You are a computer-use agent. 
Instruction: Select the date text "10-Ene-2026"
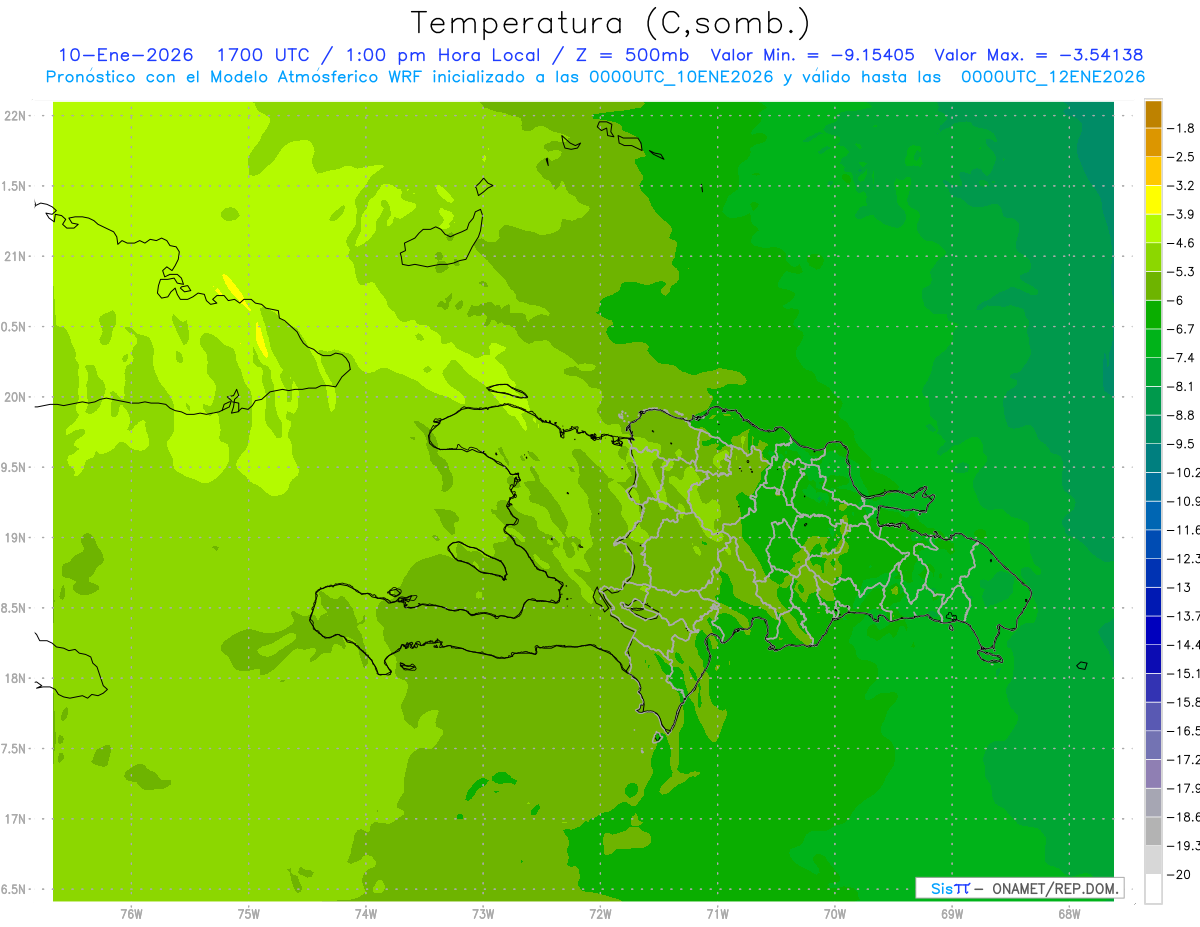(126, 55)
